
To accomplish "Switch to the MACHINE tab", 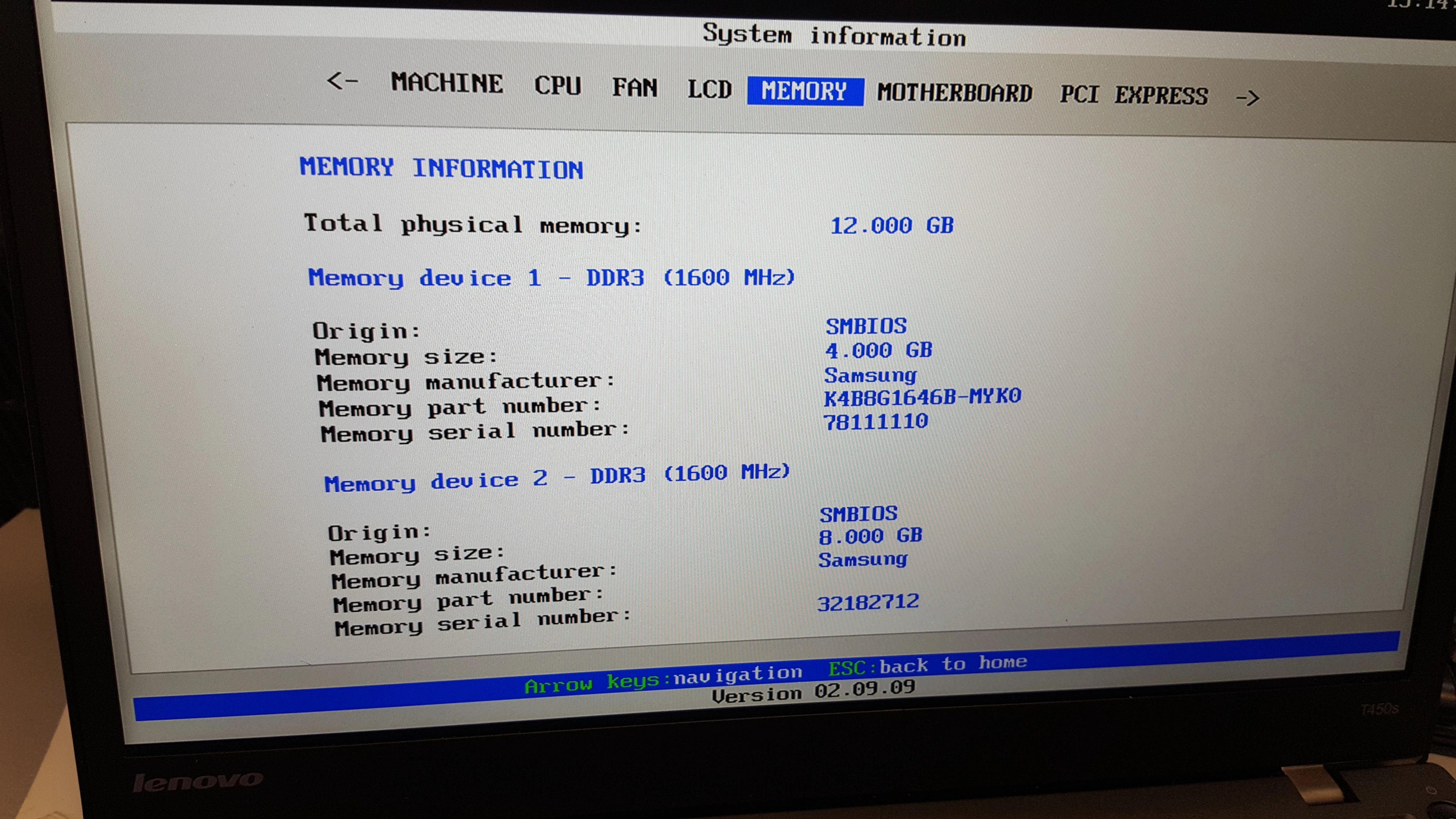I will click(x=447, y=83).
